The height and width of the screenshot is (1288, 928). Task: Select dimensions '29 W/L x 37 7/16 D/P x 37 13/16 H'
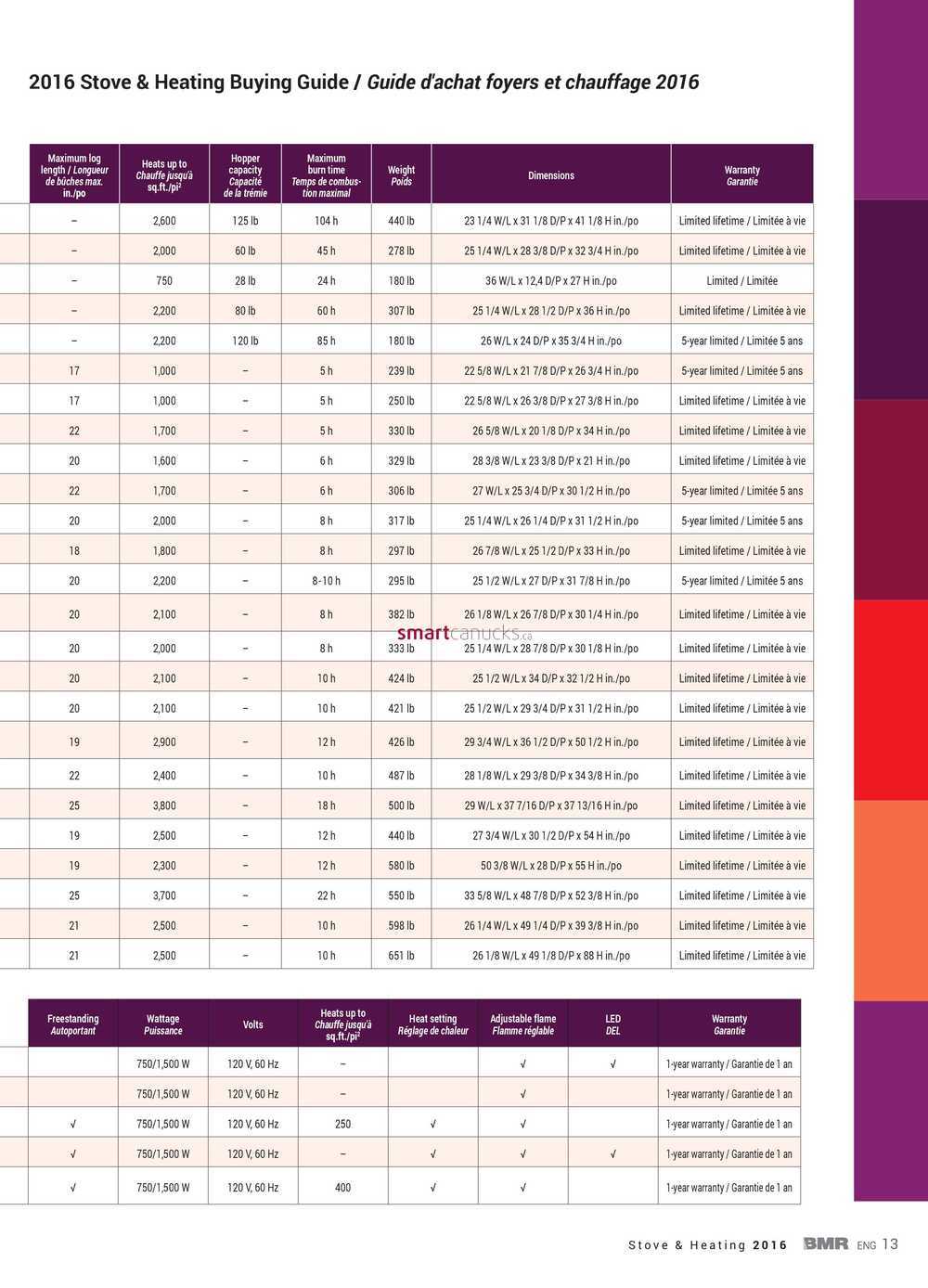pos(551,805)
